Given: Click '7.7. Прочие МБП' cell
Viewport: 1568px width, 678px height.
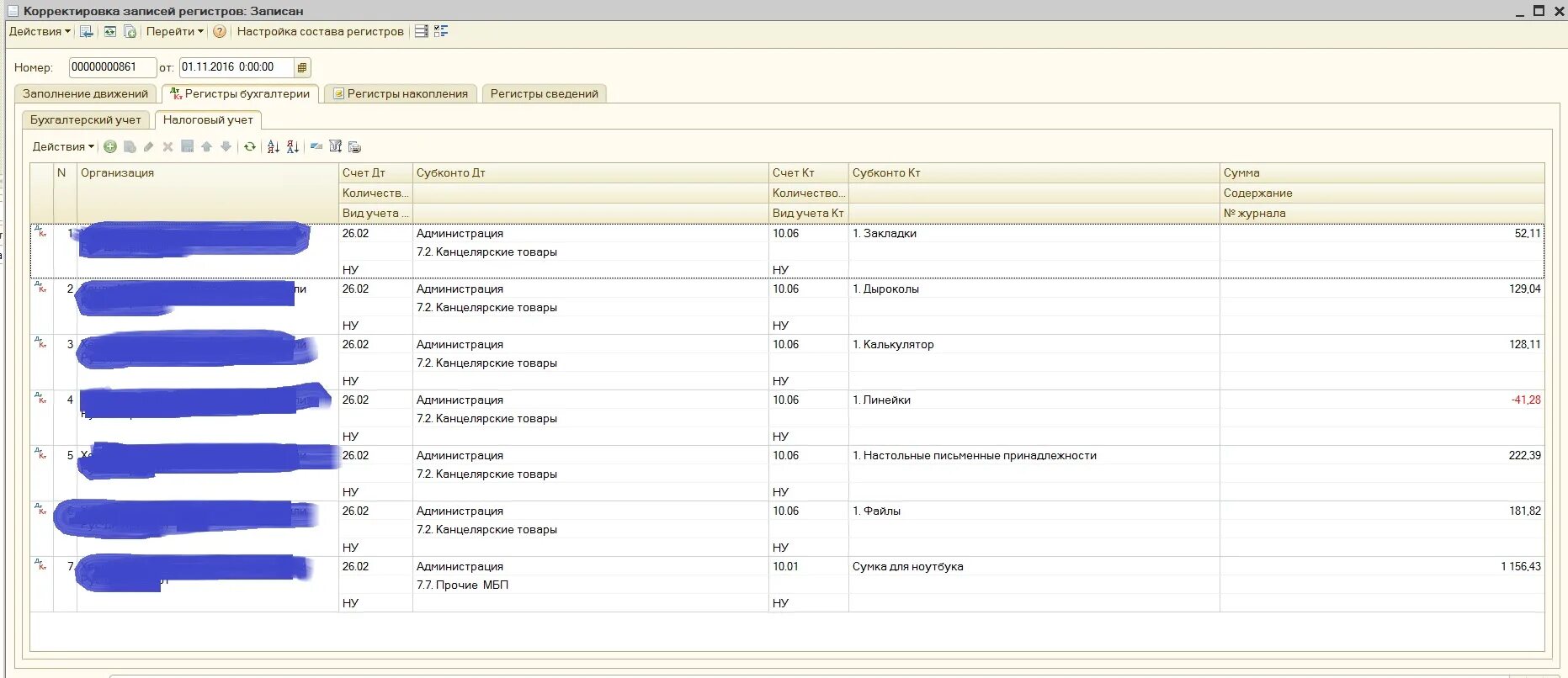Looking at the screenshot, I should click(590, 585).
